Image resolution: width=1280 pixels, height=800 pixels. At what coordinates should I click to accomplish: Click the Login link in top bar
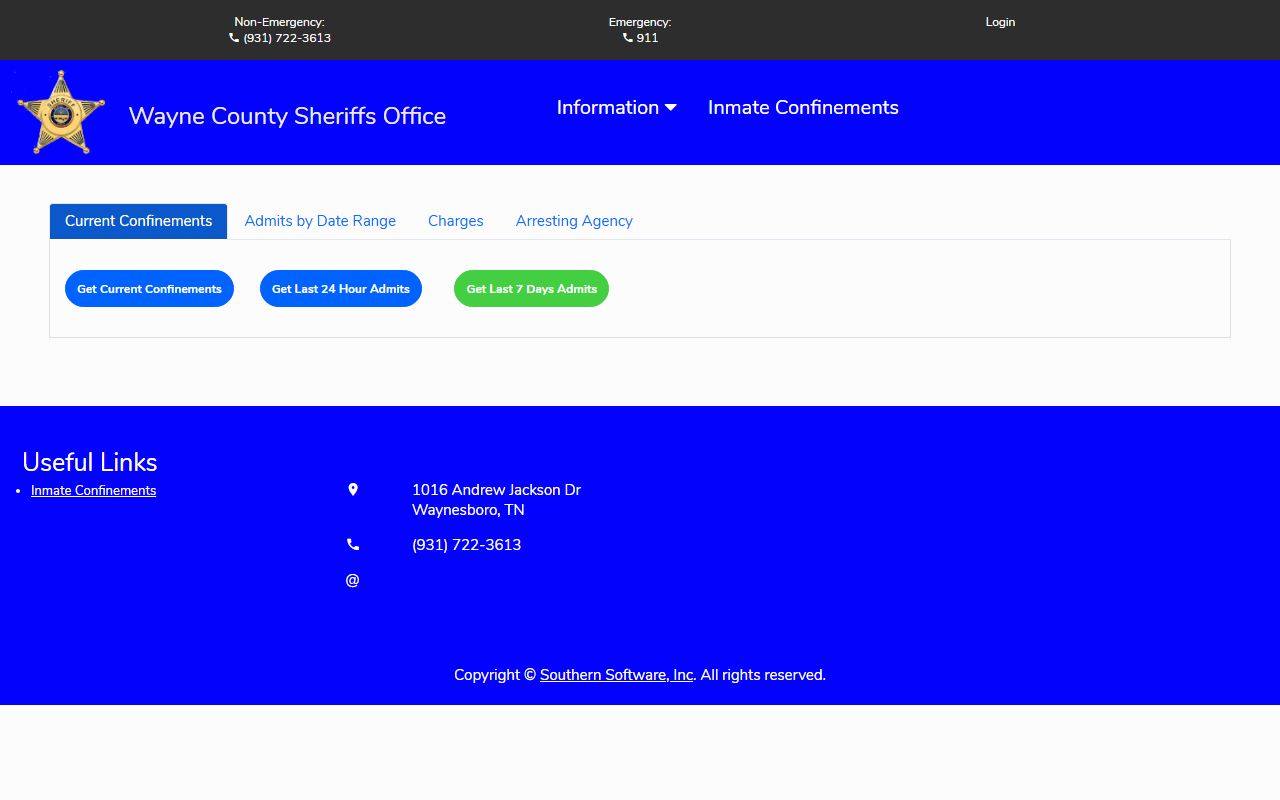[x=1000, y=22]
